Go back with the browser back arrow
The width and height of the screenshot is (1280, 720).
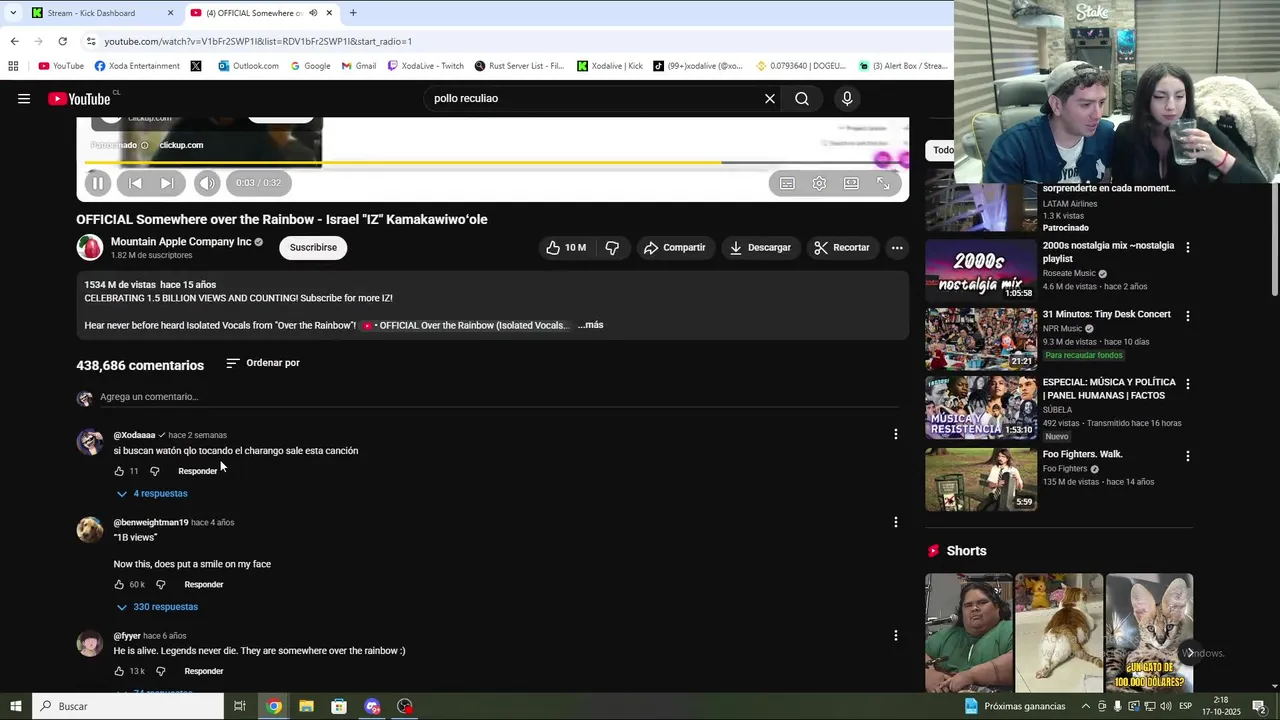tap(14, 41)
